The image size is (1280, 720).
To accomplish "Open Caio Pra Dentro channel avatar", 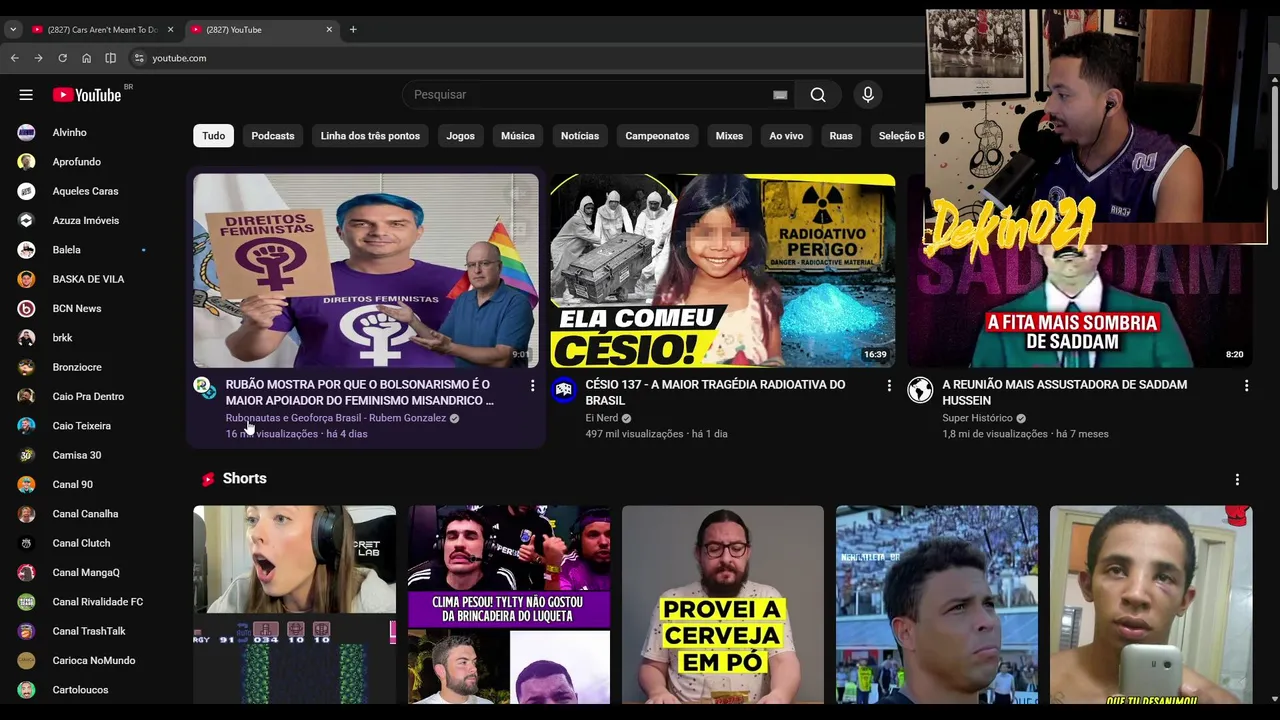I will [x=27, y=397].
